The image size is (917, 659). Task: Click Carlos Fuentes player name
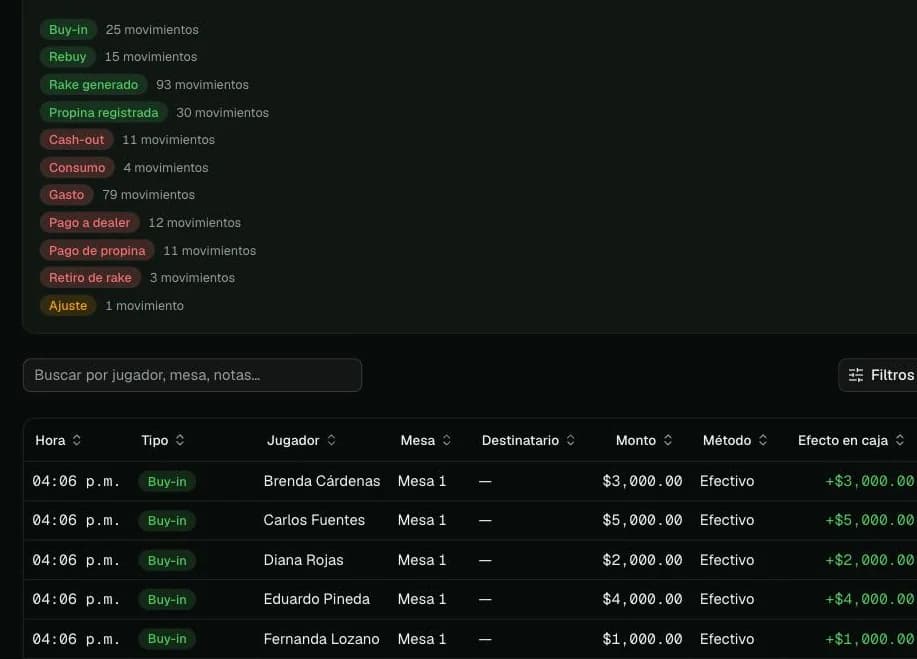pos(314,520)
